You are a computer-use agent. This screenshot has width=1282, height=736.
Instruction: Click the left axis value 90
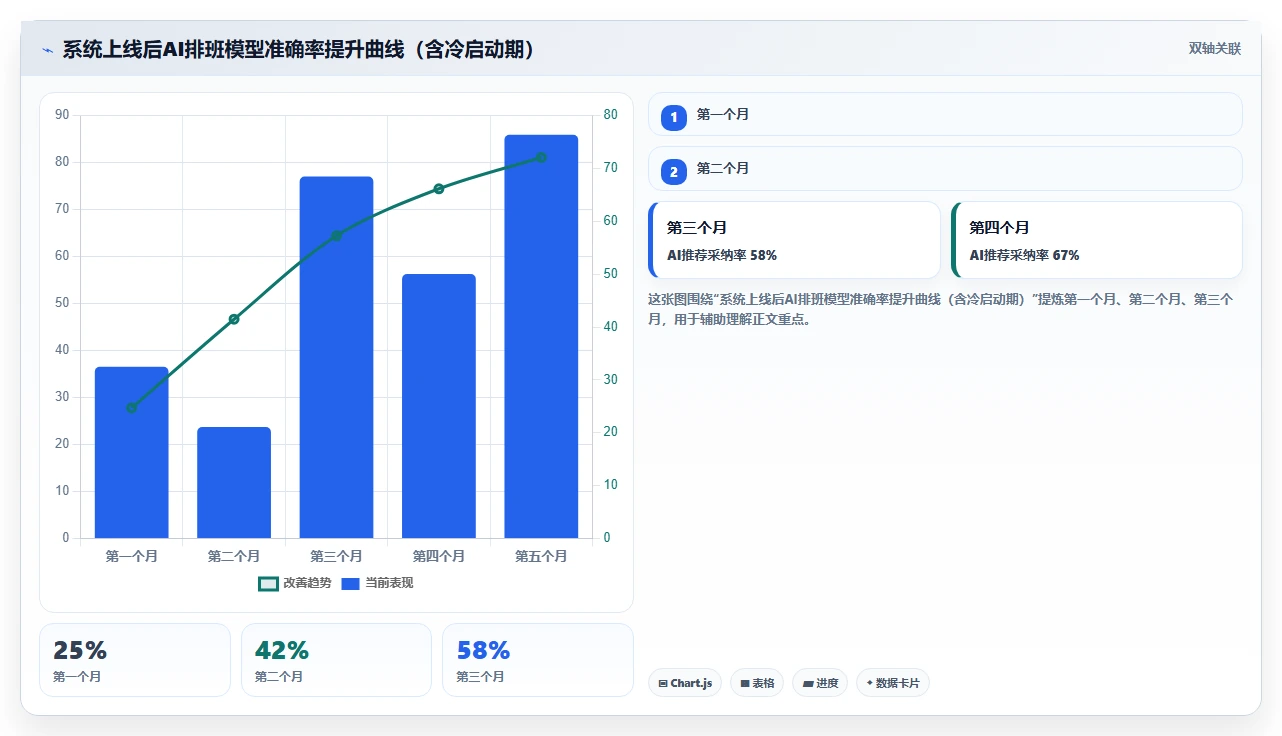62,115
